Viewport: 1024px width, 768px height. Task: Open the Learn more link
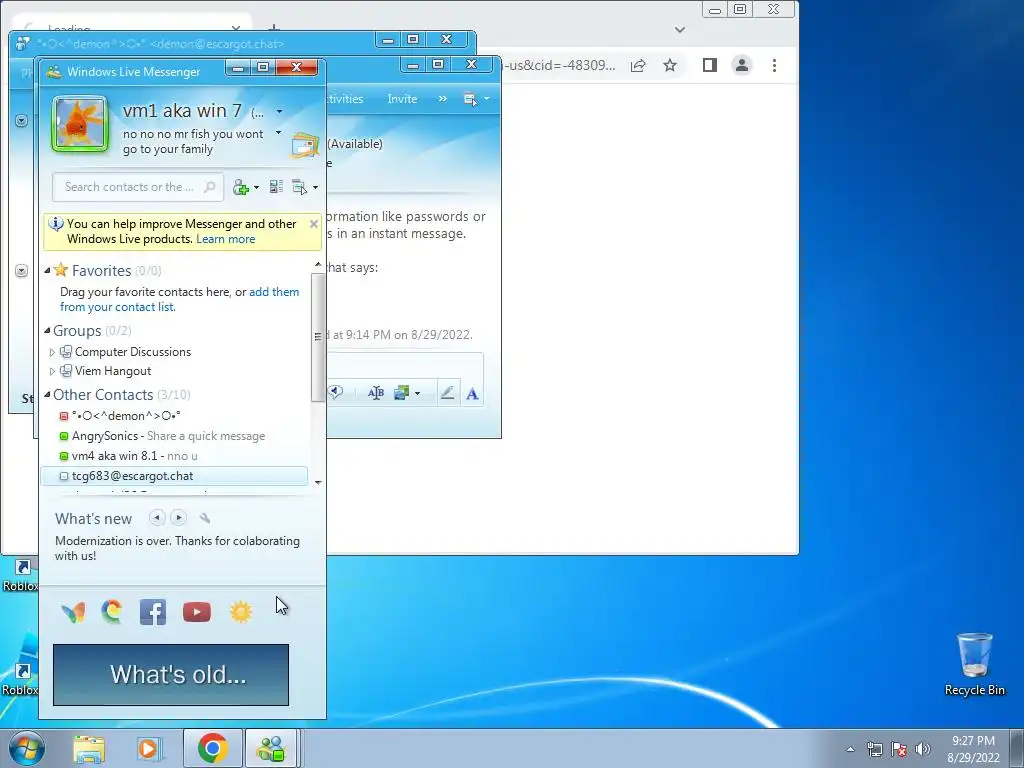click(225, 239)
